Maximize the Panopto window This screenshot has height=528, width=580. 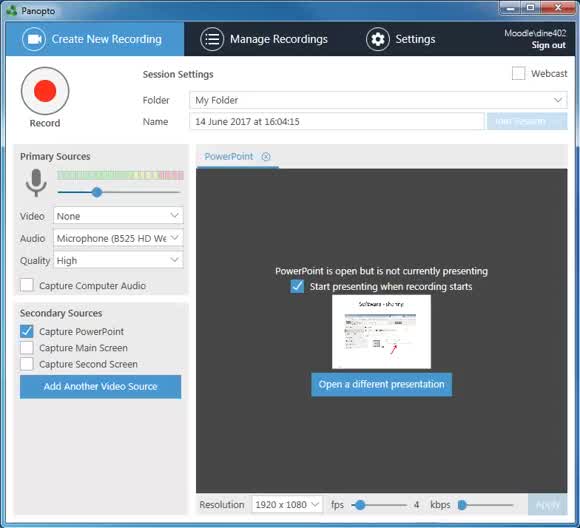[530, 8]
